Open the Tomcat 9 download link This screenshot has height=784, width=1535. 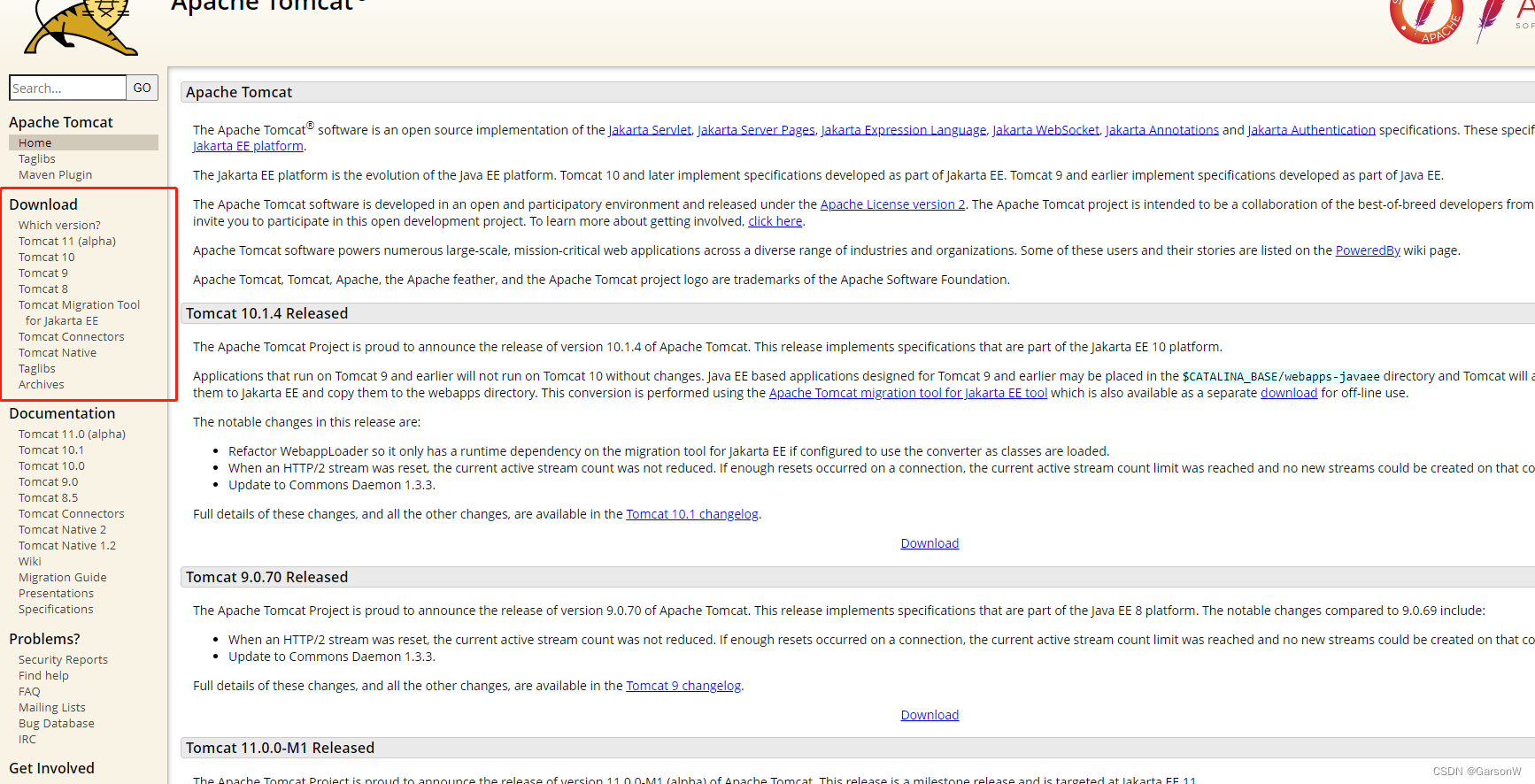pos(43,273)
